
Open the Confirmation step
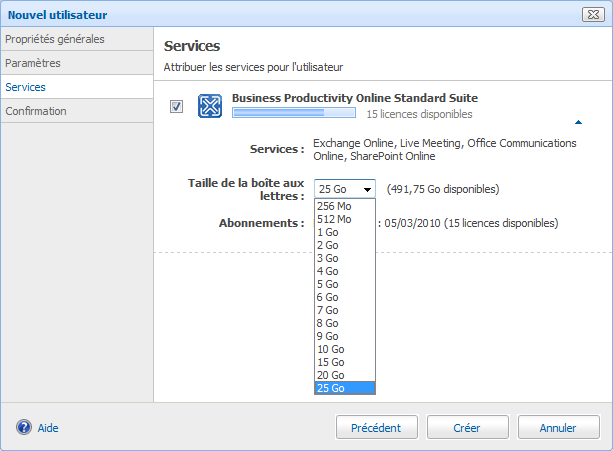coord(36,111)
